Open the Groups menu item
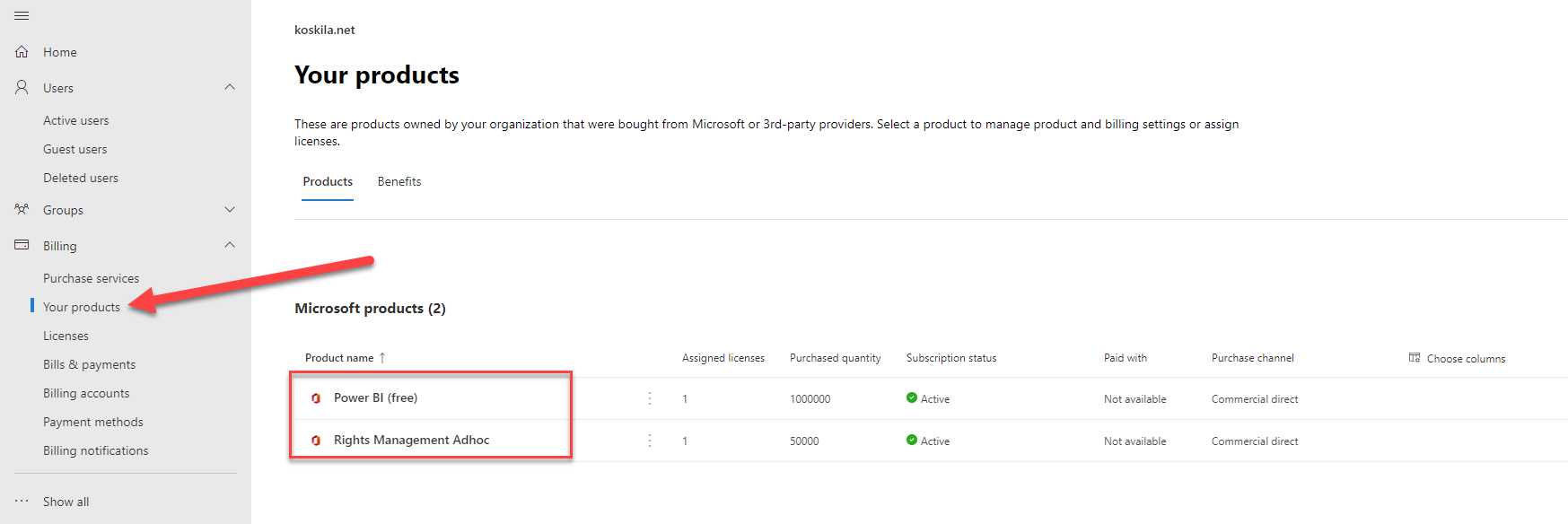 pyautogui.click(x=63, y=210)
